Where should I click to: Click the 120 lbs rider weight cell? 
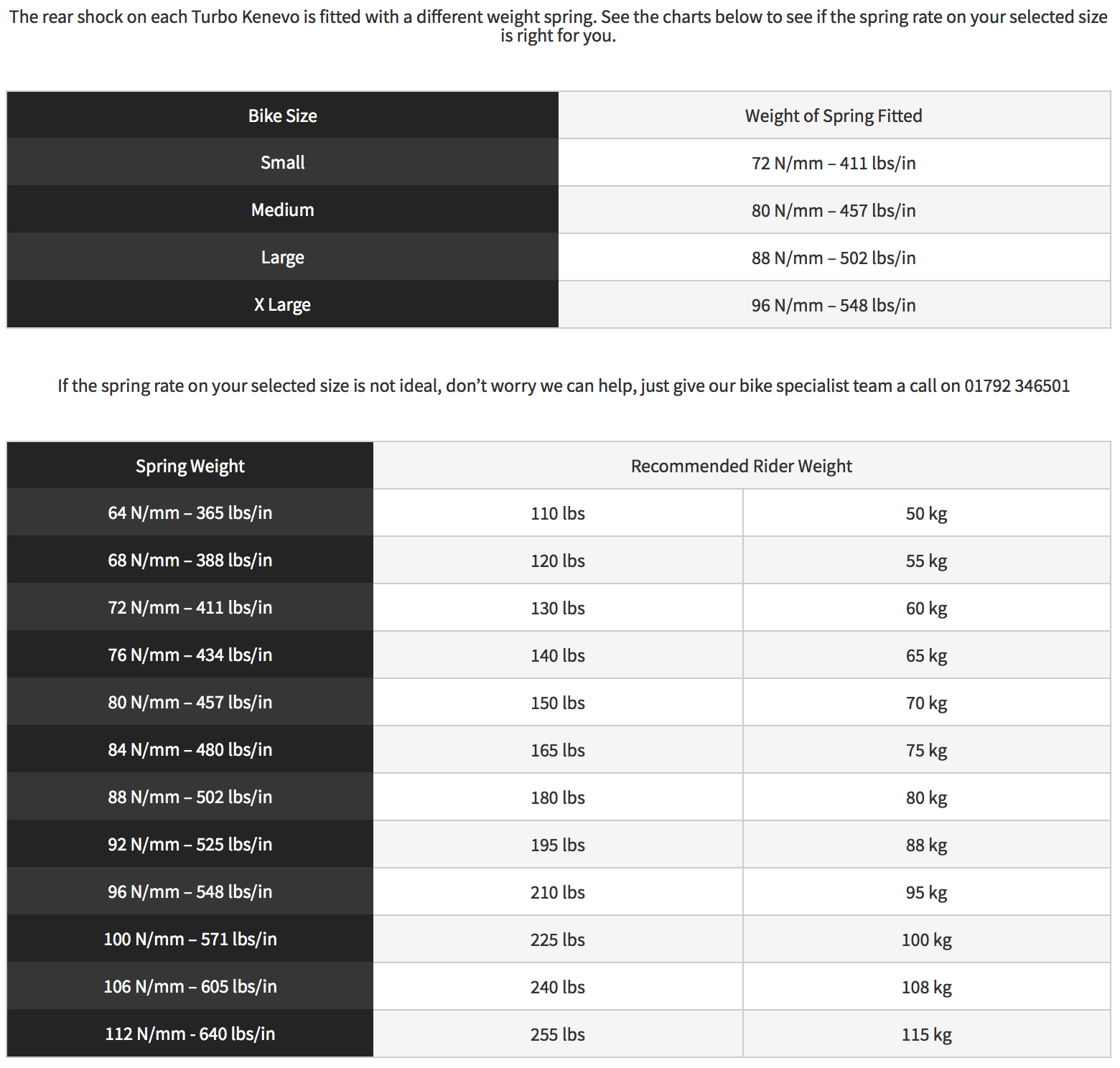558,561
